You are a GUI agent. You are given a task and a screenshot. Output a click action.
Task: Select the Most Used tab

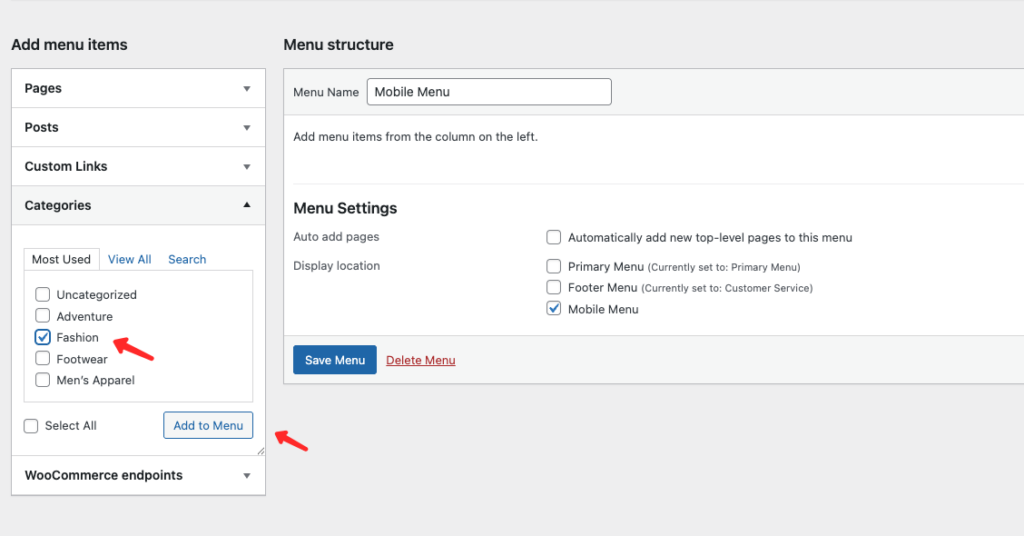click(x=61, y=259)
